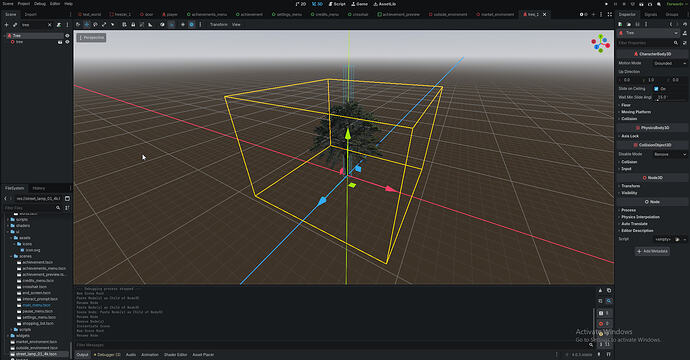The image size is (690, 360).
Task: Expand the Transform section
Action: click(x=630, y=186)
